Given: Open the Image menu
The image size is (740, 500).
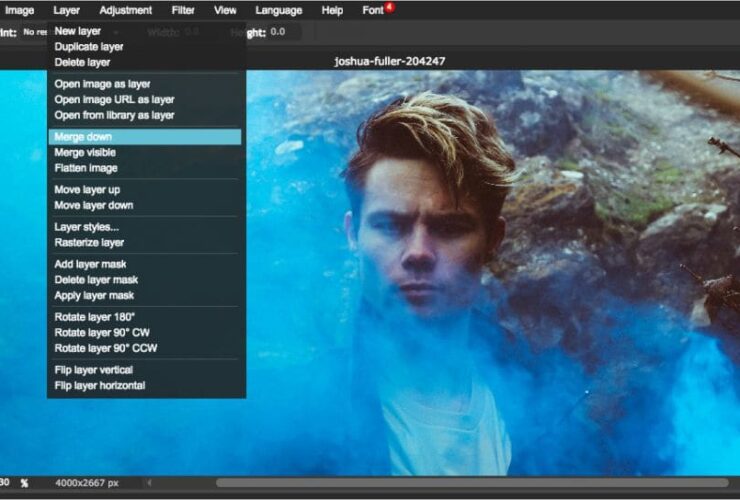Looking at the screenshot, I should tap(19, 10).
